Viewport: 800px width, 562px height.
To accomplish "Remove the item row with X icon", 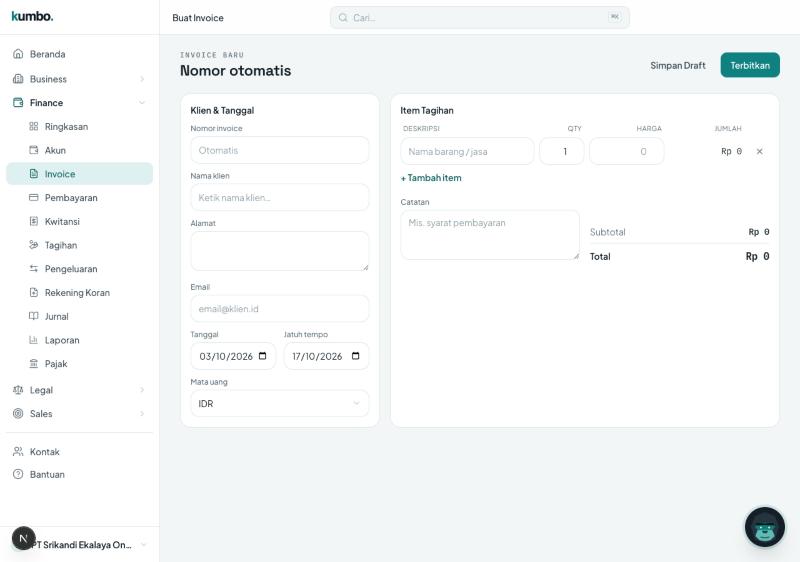I will pyautogui.click(x=759, y=151).
